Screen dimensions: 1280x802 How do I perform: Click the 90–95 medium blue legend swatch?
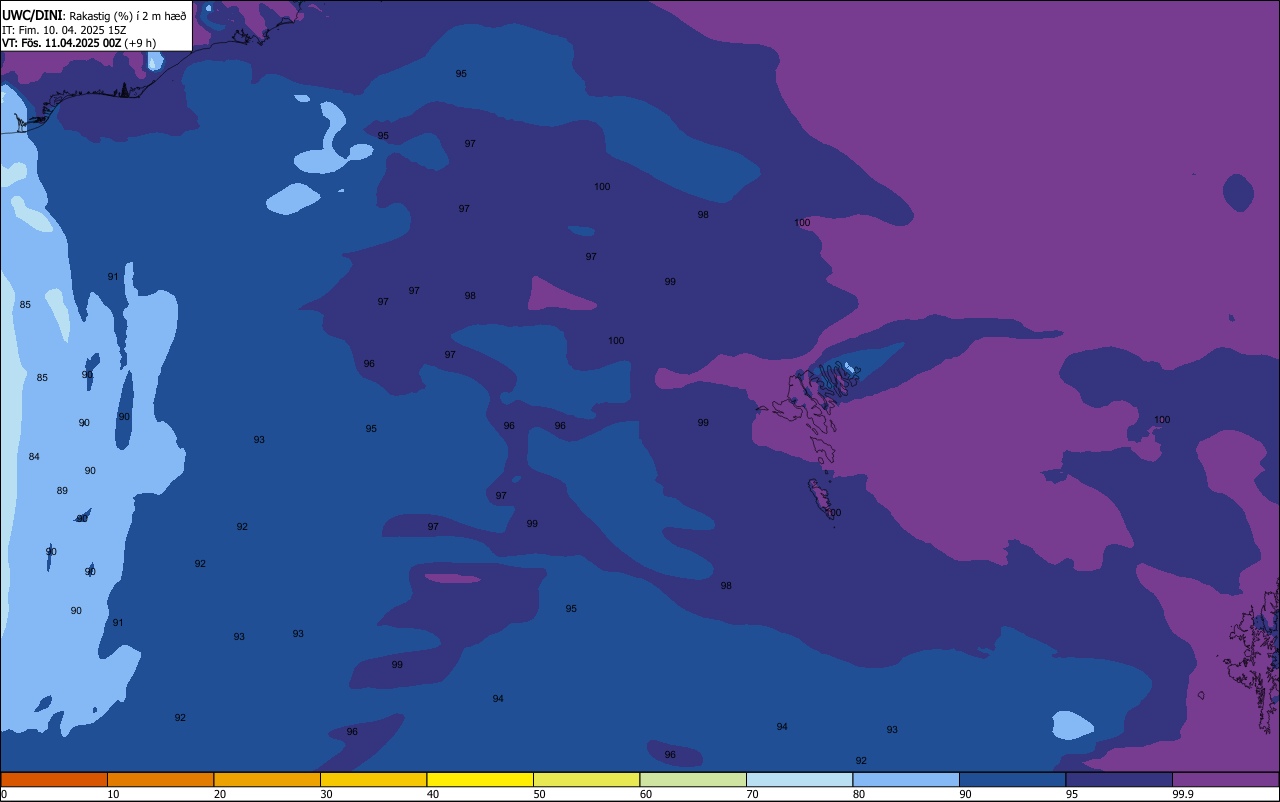(1012, 779)
